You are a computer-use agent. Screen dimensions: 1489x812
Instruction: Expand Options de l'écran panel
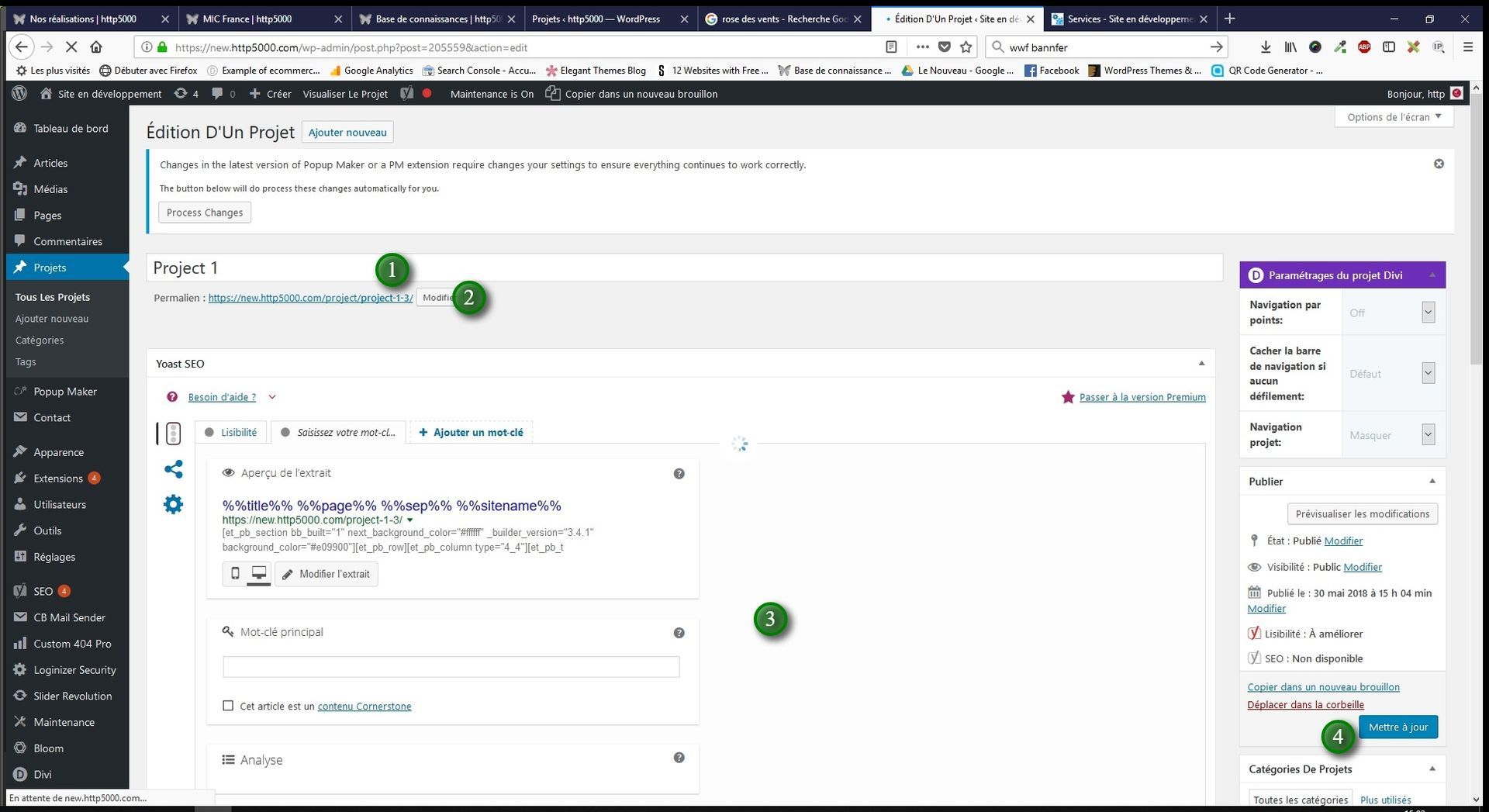tap(1394, 117)
